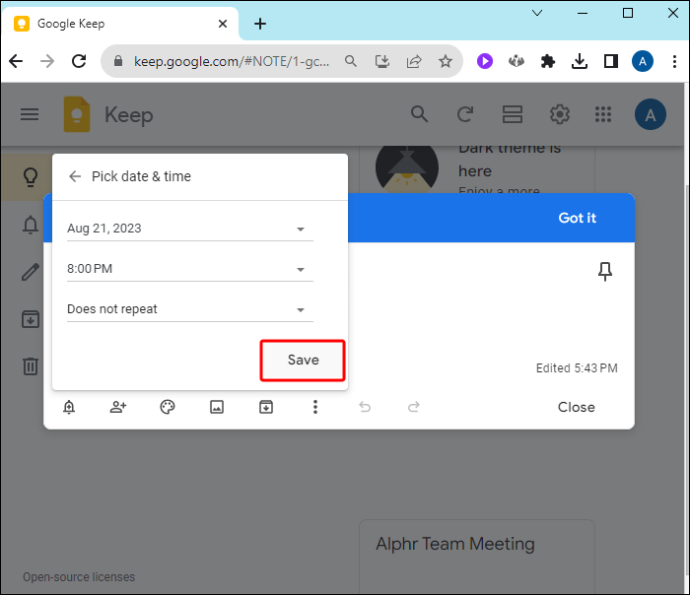Screen dimensions: 690x595
Task: Click the Collaborator add-person icon
Action: pos(118,407)
